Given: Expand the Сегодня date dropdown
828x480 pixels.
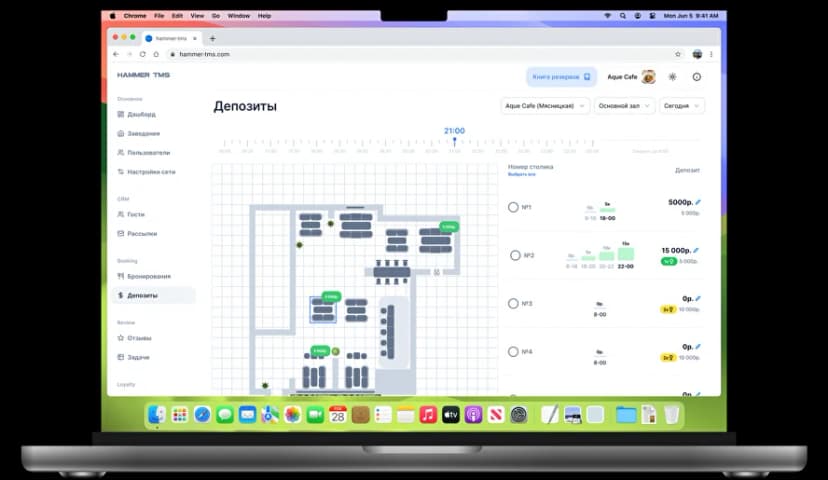Looking at the screenshot, I should pos(682,106).
